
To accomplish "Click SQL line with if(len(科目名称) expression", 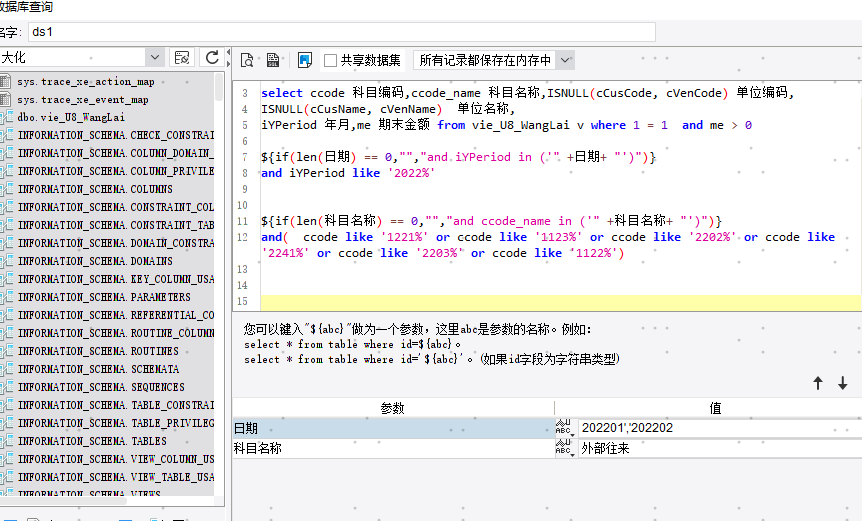I will point(491,221).
